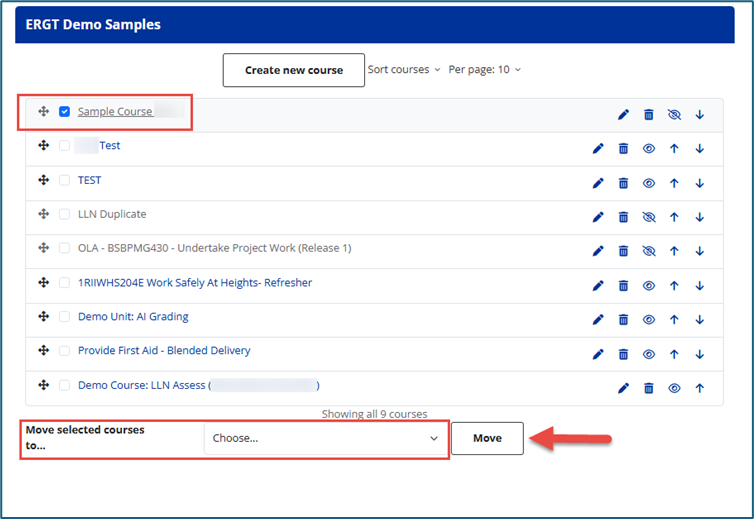Tick the checkbox beside LLN Duplicate

tap(65, 214)
